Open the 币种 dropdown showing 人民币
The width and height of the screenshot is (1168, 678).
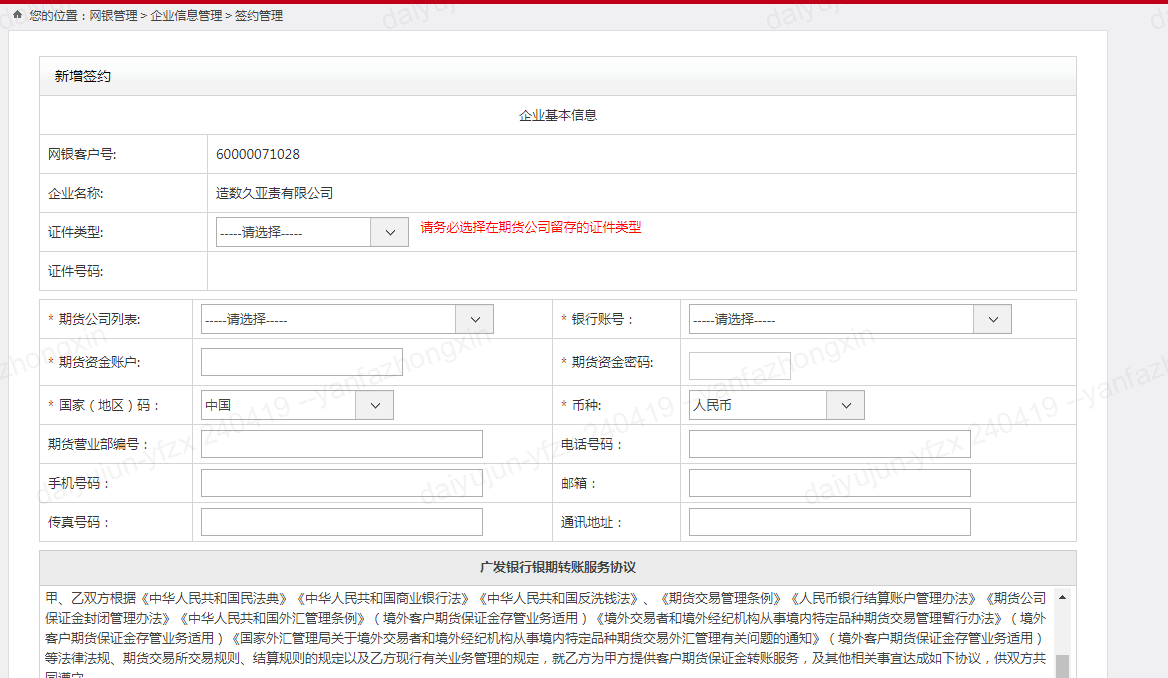click(776, 405)
